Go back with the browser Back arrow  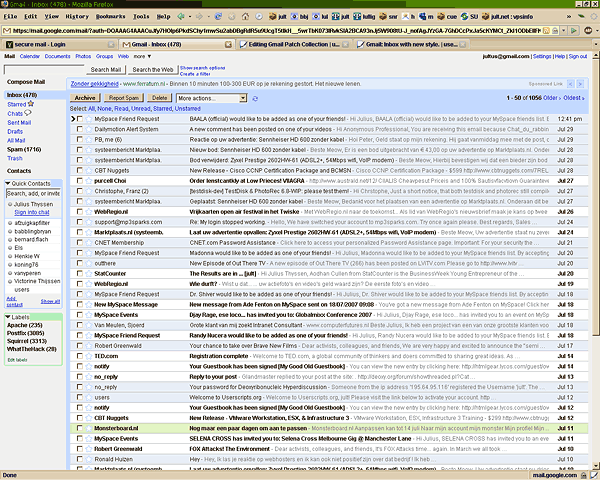(x=181, y=16)
